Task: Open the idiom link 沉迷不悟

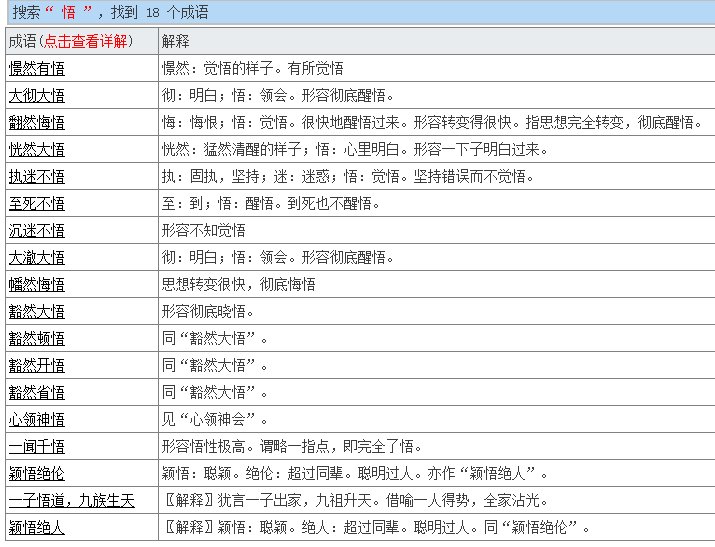Action: 36,231
